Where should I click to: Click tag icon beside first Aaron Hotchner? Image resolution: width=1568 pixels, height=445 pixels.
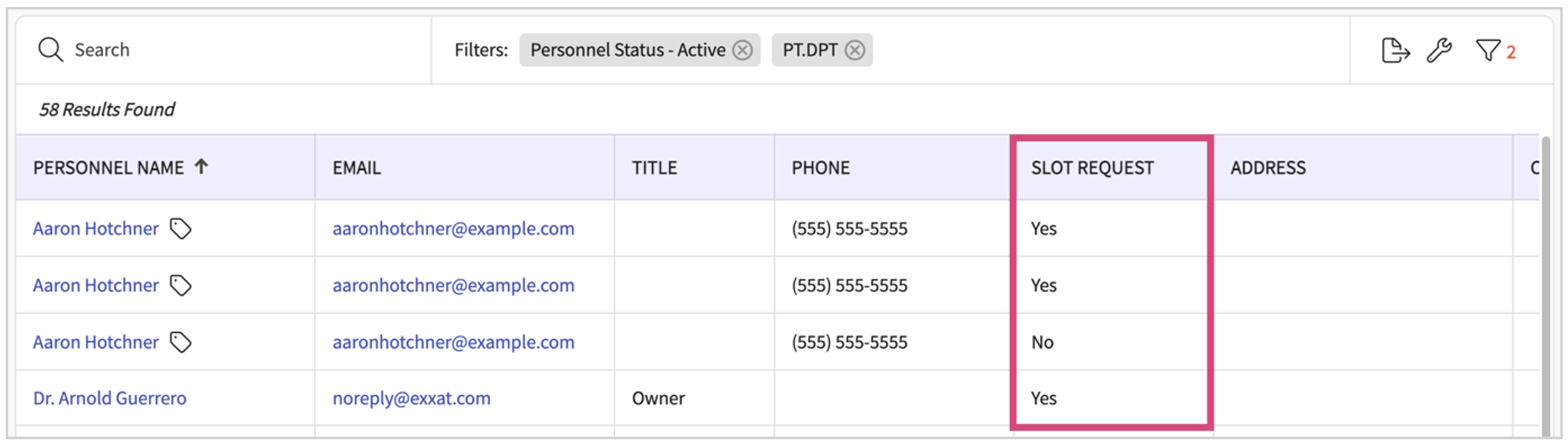[180, 229]
